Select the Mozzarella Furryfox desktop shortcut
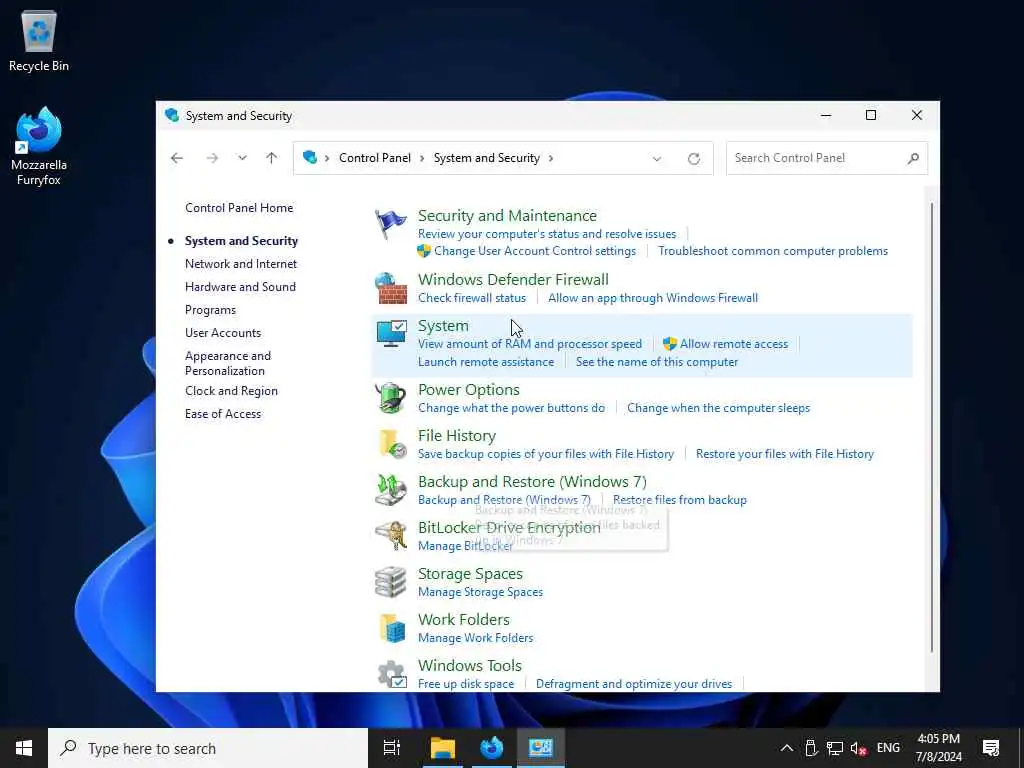Viewport: 1024px width, 768px height. coord(39,147)
